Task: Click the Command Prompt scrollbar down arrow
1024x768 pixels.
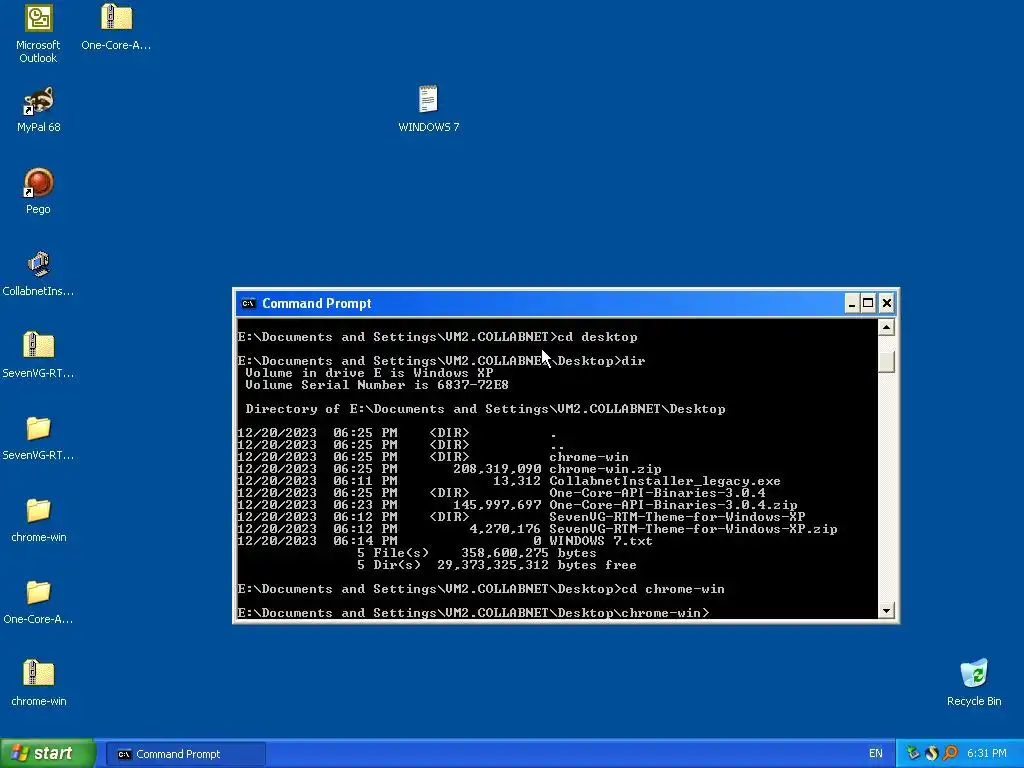Action: [886, 611]
